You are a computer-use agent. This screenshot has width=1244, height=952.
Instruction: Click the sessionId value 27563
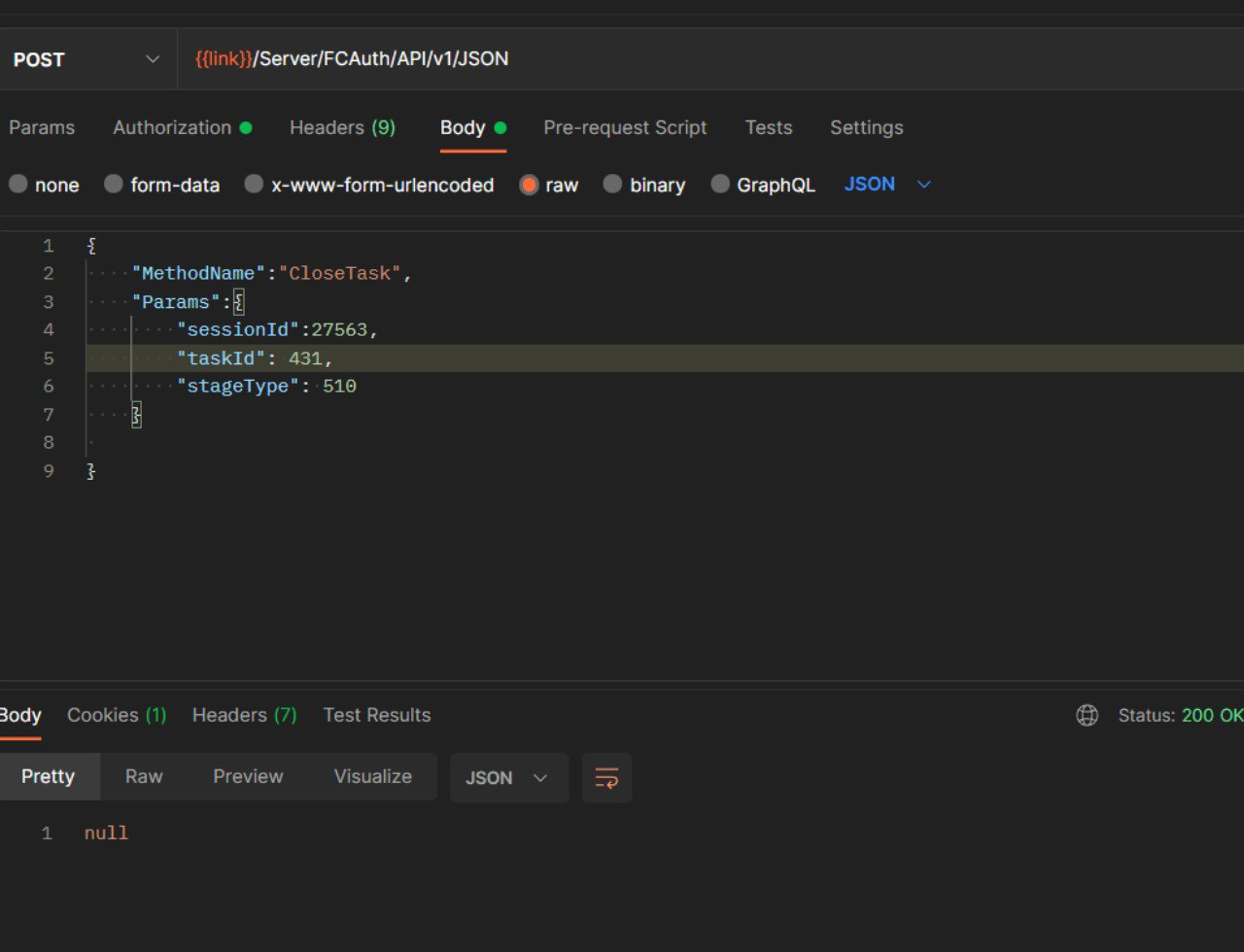click(x=339, y=330)
